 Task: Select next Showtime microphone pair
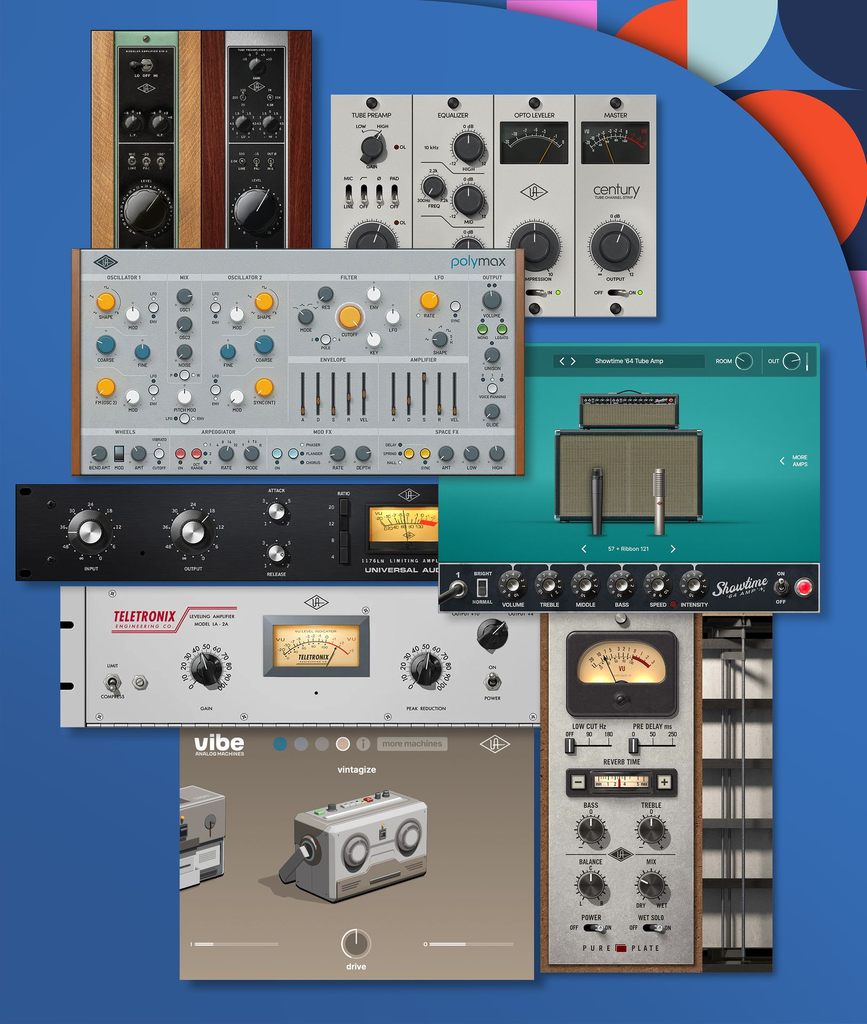(673, 549)
